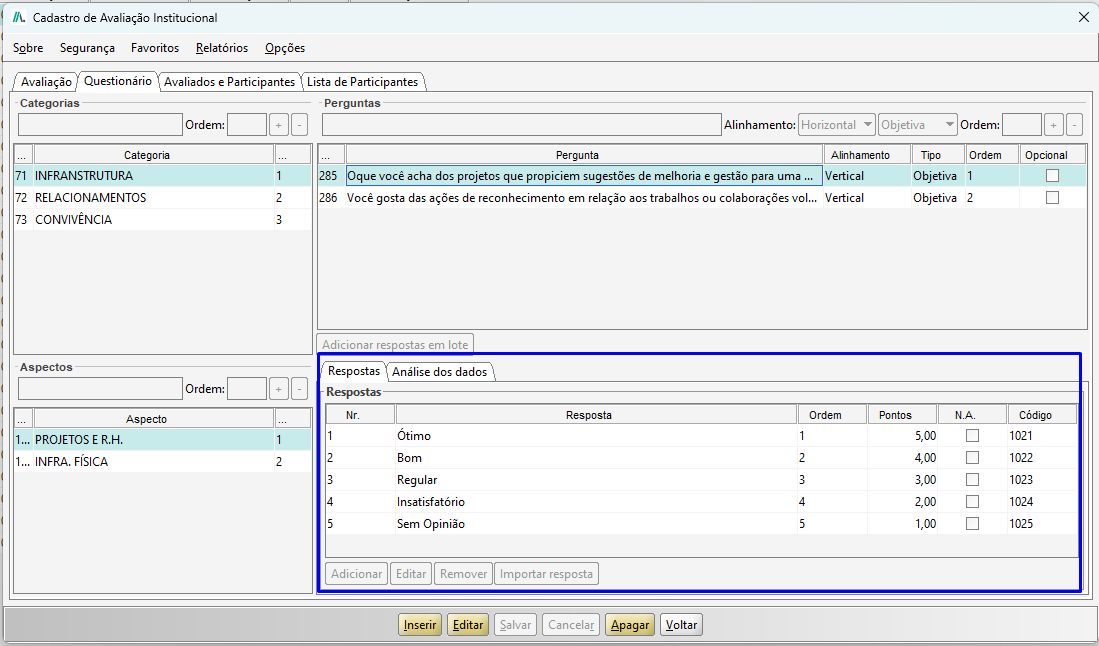Image resolution: width=1099 pixels, height=646 pixels.
Task: Click Adicionar button under Respostas
Action: [356, 574]
